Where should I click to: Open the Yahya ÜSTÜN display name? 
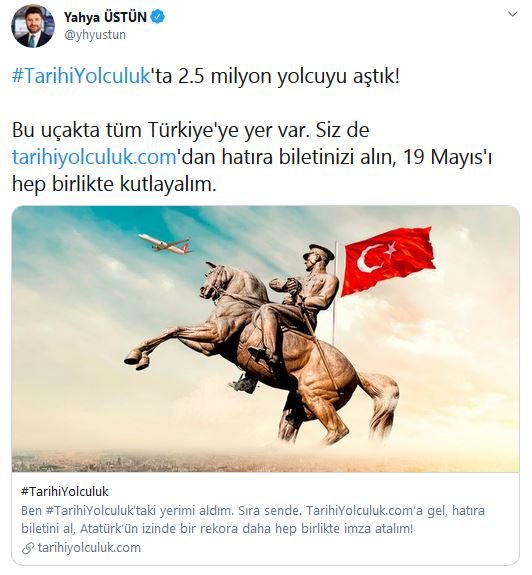point(105,17)
